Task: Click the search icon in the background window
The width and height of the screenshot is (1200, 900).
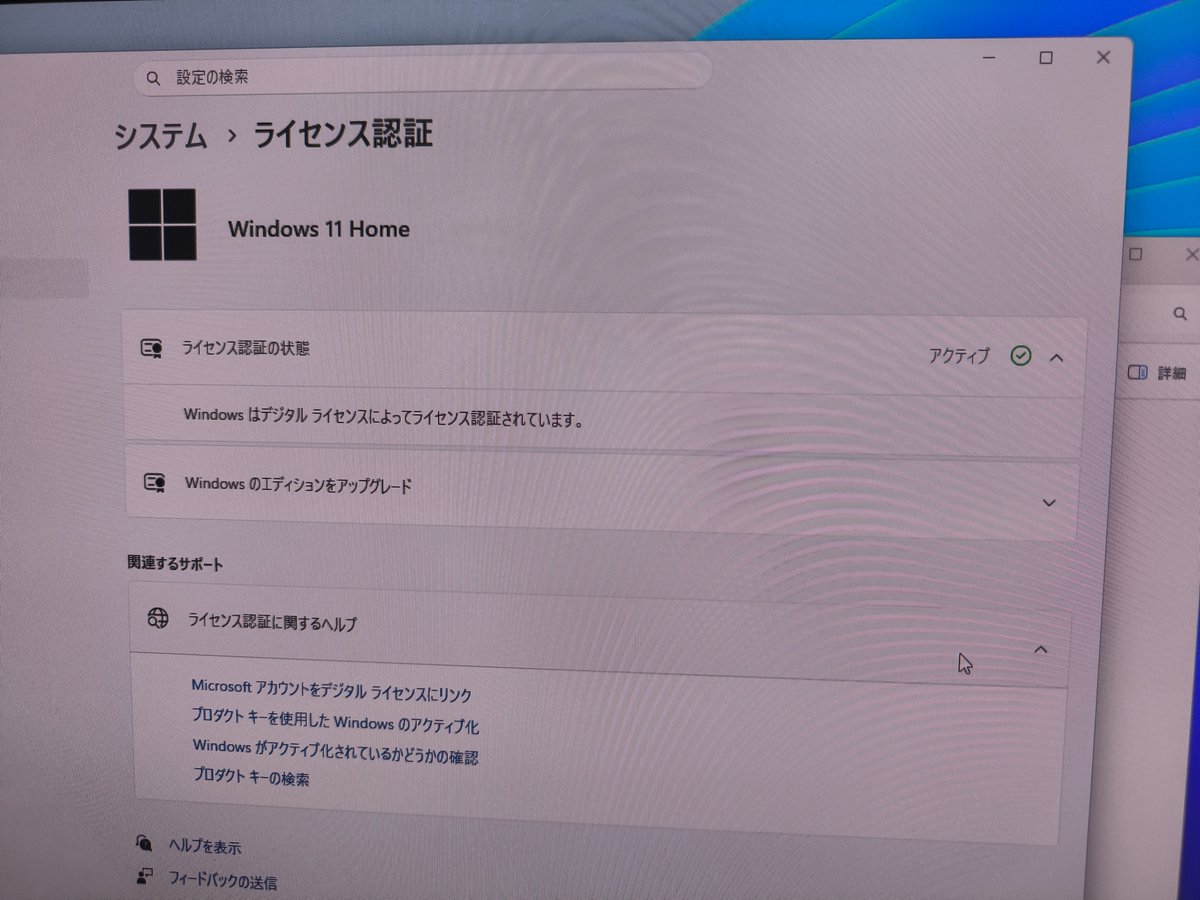Action: (x=1180, y=314)
